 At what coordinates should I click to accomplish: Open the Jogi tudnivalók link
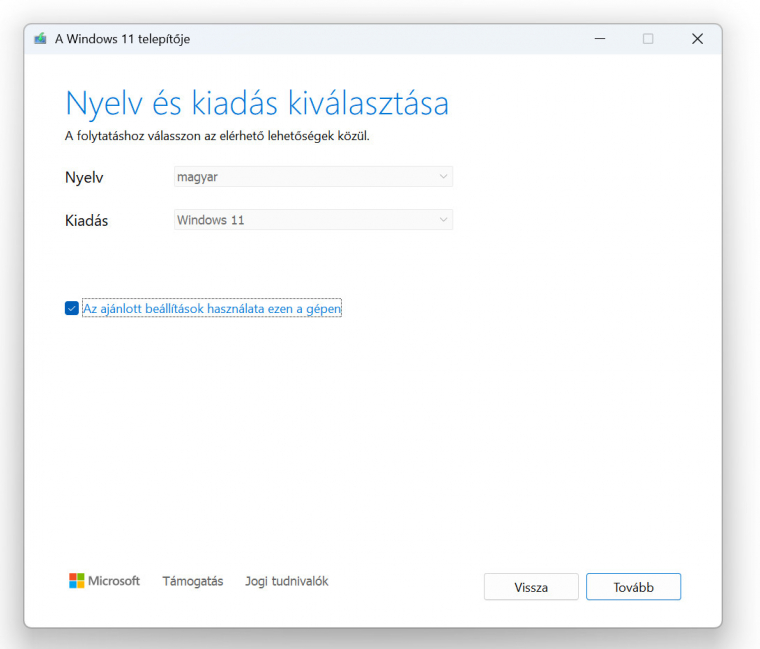click(286, 581)
